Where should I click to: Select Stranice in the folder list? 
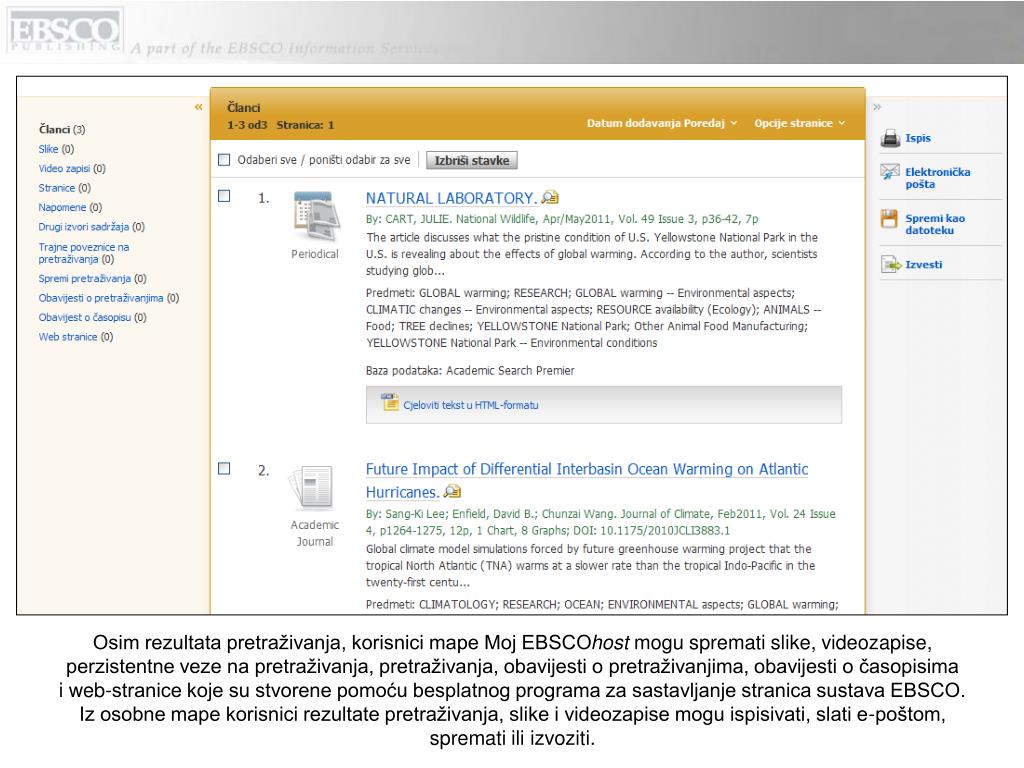point(65,188)
